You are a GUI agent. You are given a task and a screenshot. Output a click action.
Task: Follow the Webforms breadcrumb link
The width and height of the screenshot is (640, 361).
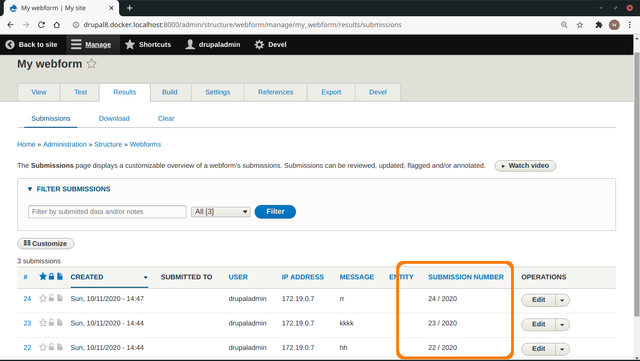[x=145, y=144]
